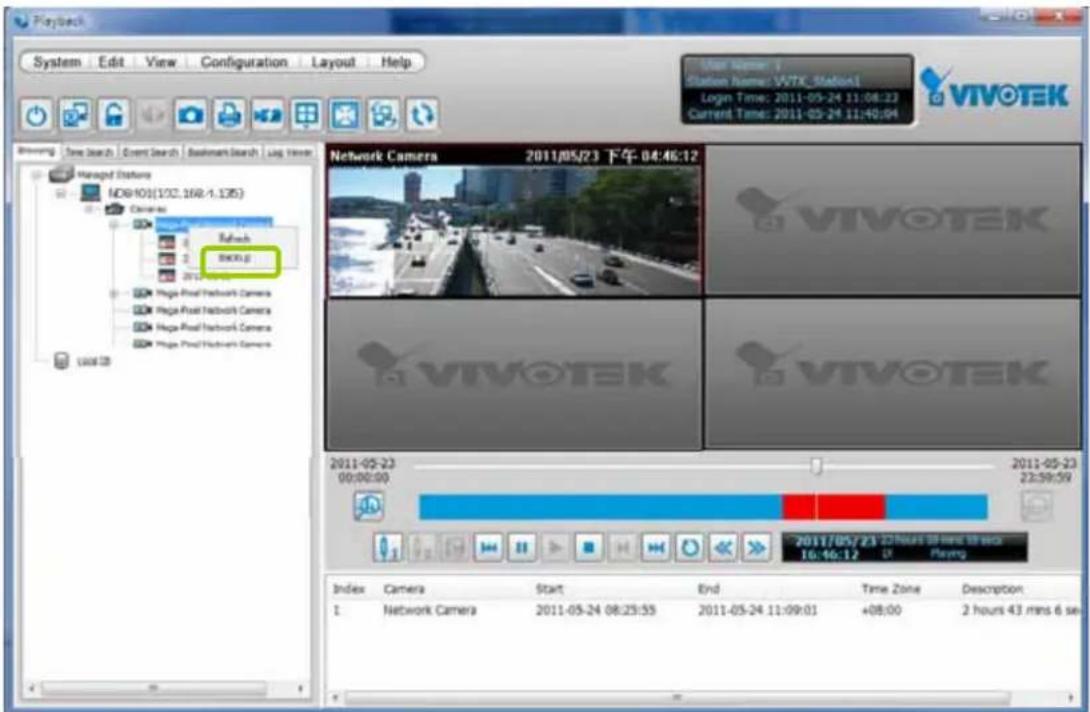Collapse the Cameras folder node

89,209
